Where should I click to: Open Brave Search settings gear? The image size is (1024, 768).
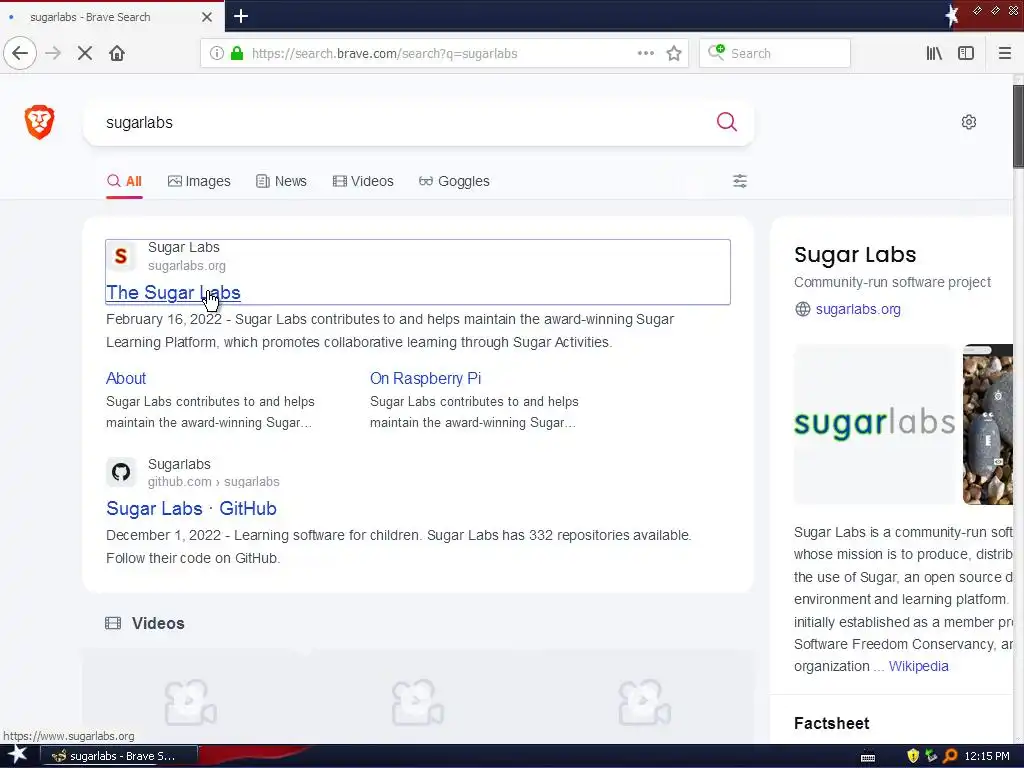click(x=968, y=122)
